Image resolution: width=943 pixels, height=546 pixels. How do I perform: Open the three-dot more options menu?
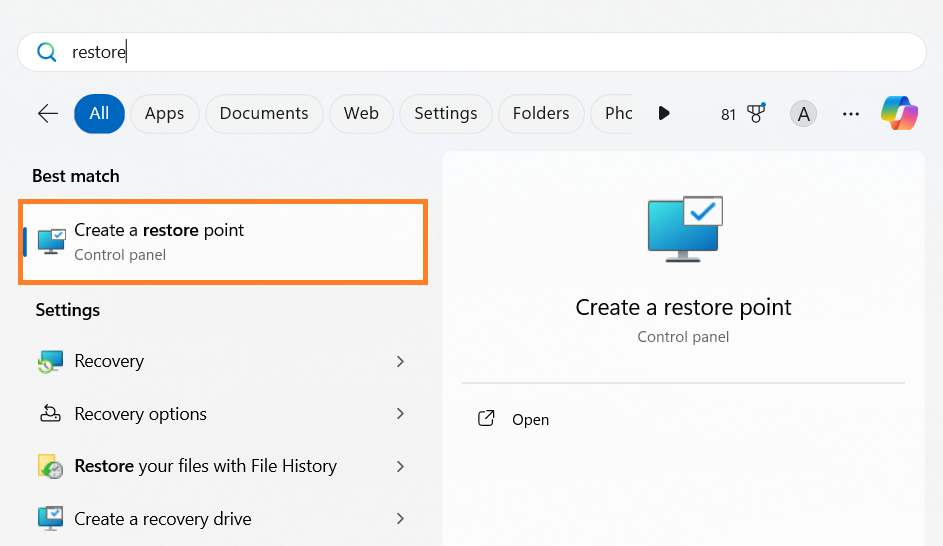[x=851, y=114]
